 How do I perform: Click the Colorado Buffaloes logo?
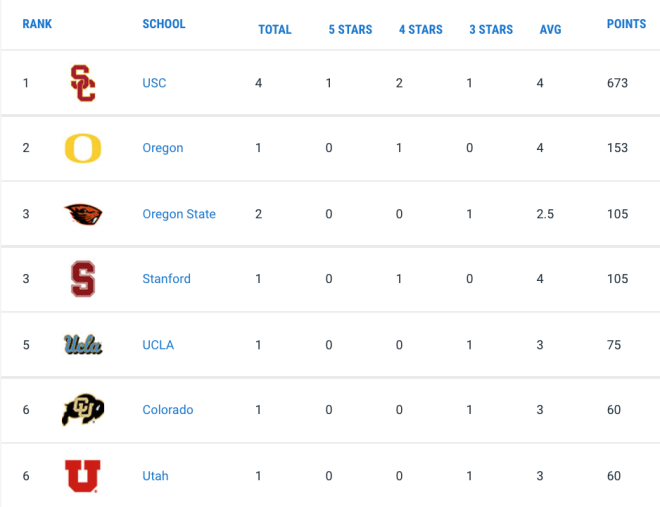pyautogui.click(x=83, y=410)
